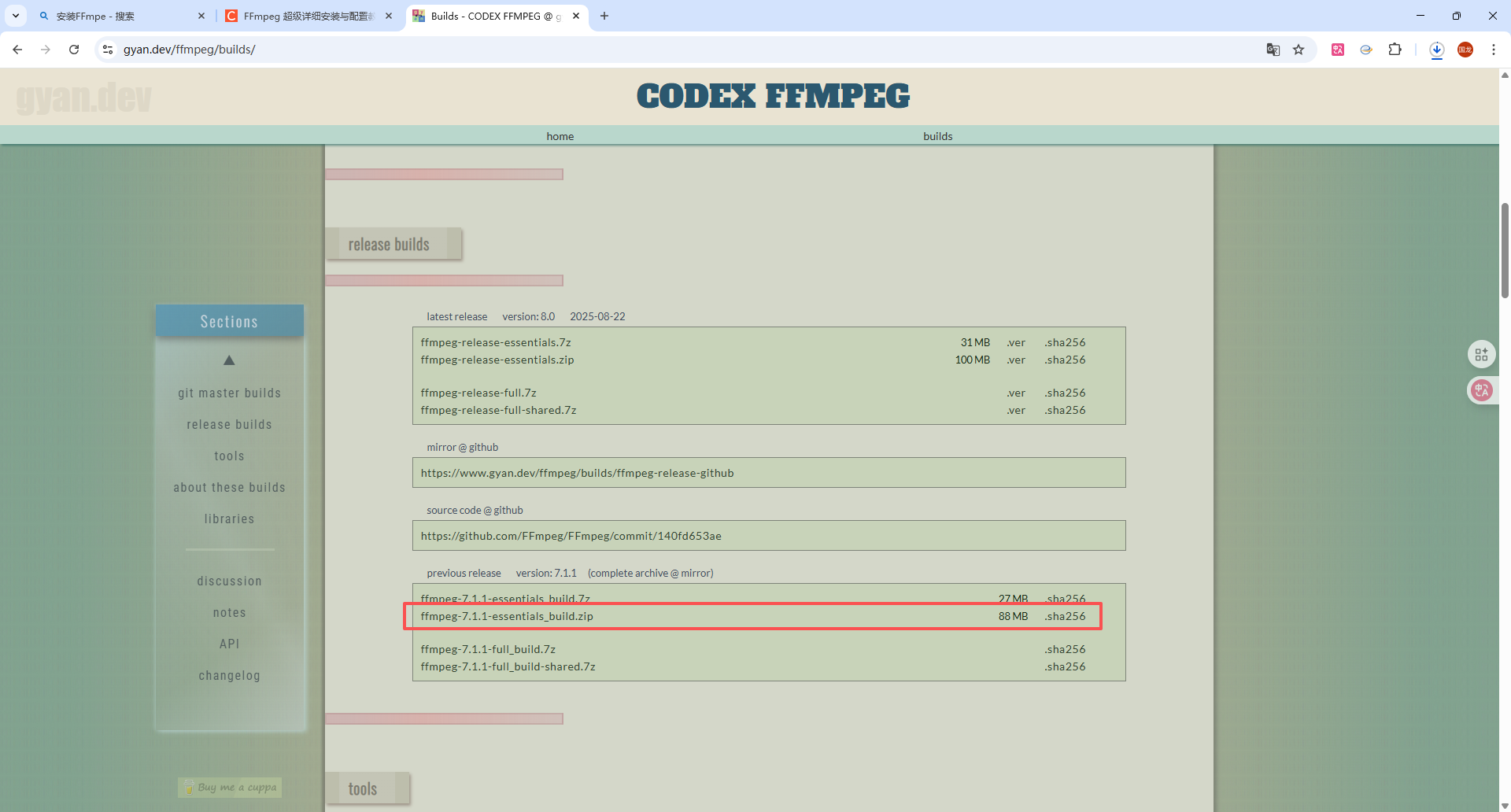
Task: Click the floating red translate icon on right edge
Action: pyautogui.click(x=1482, y=390)
